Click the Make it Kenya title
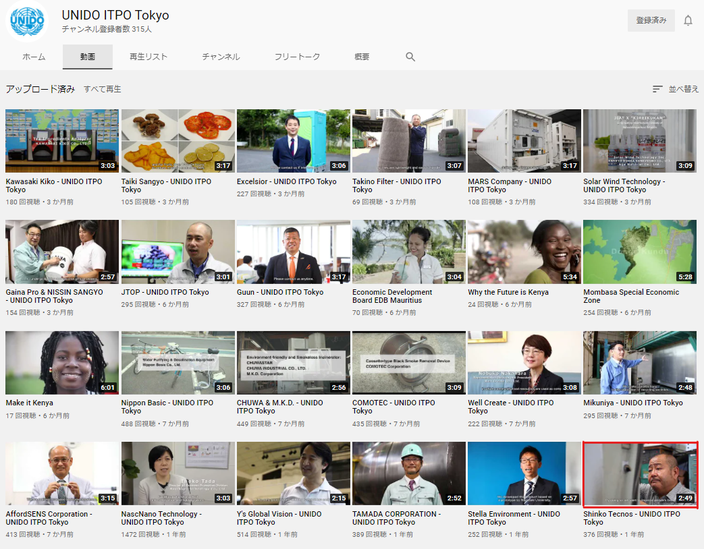The height and width of the screenshot is (549, 704). [29, 403]
